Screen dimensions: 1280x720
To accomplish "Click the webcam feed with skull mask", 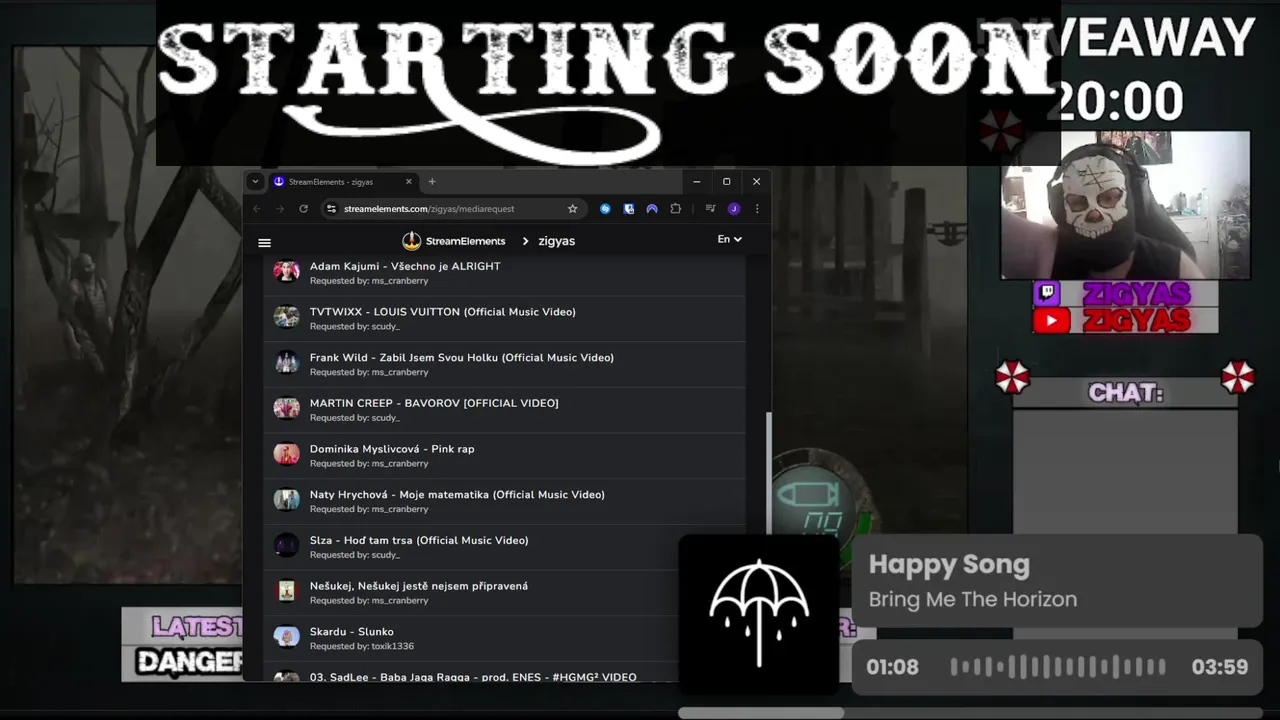I will (1125, 205).
